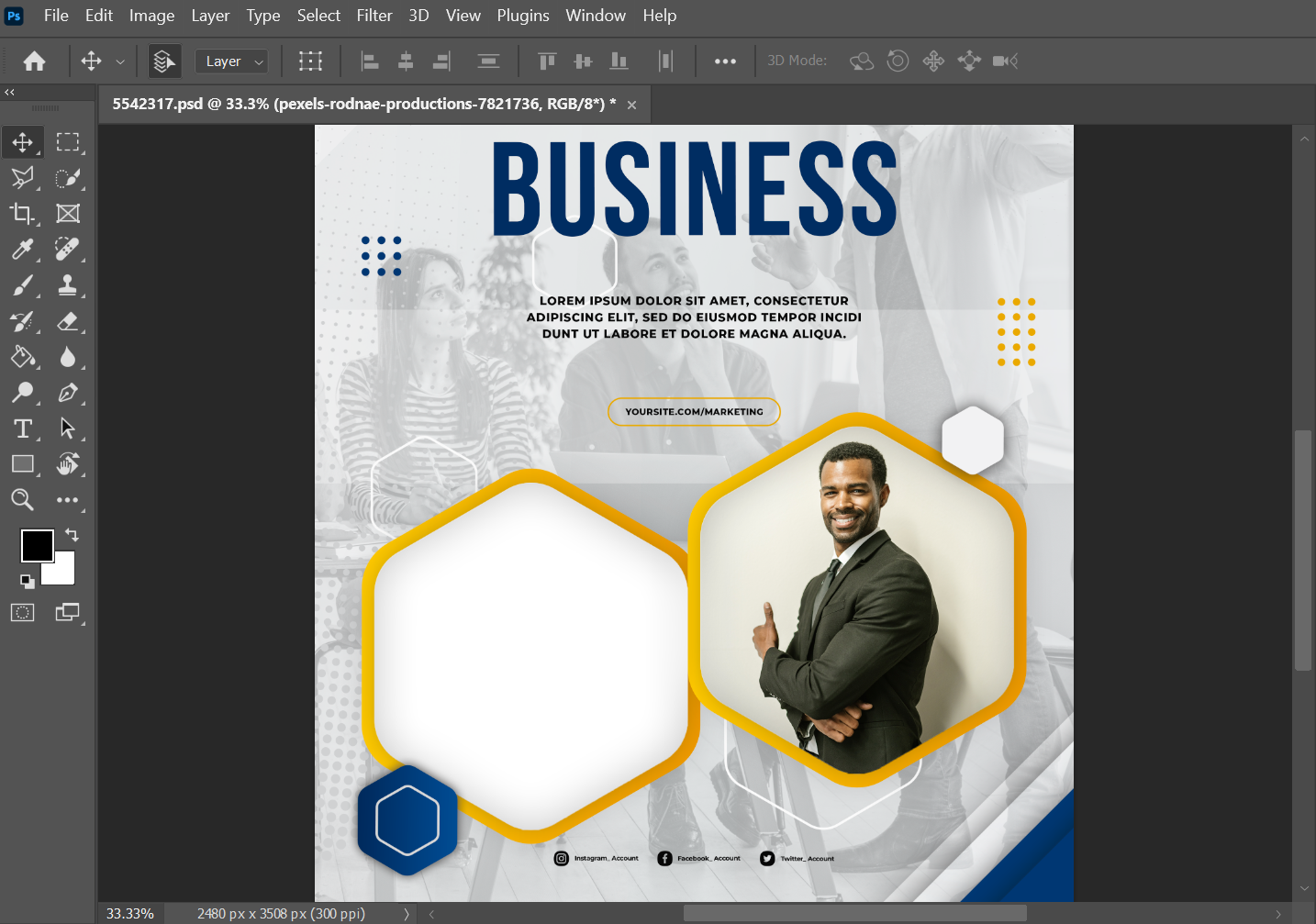Screen dimensions: 1316x924
Task: Collapse the tools panel with double arrows
Action: coord(9,92)
